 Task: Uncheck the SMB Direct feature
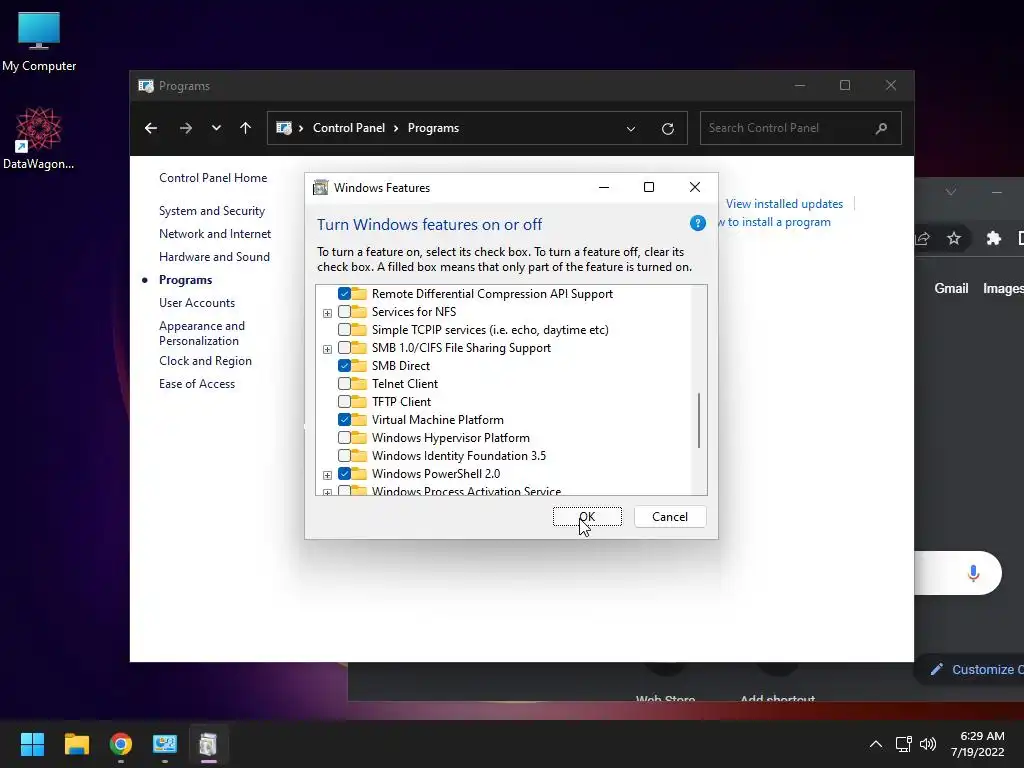[344, 366]
